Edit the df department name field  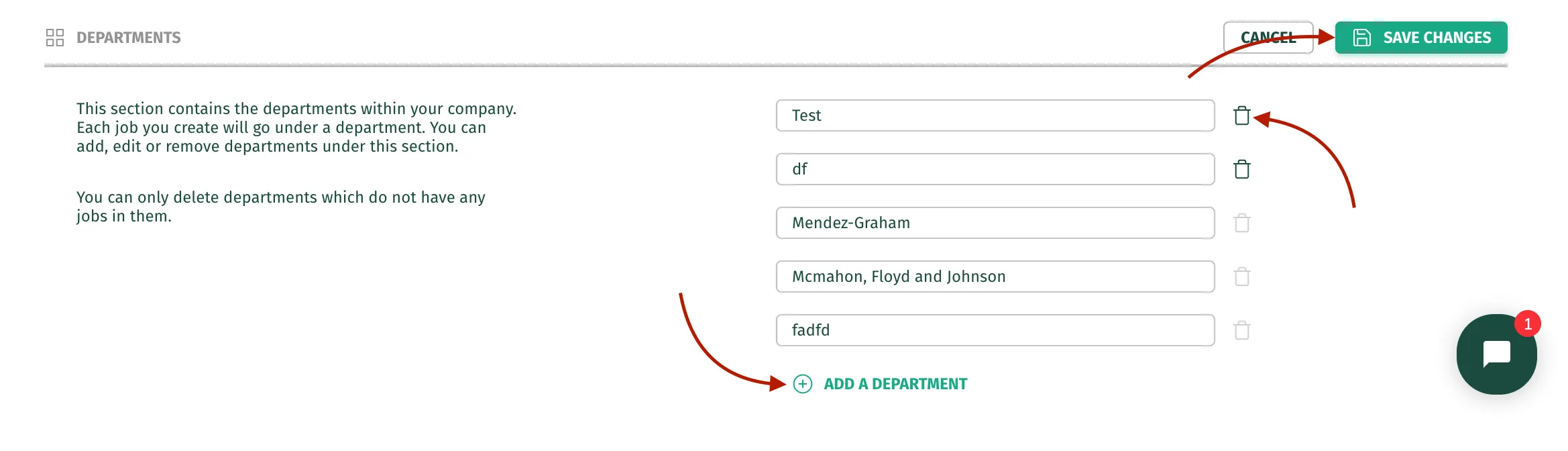coord(995,169)
